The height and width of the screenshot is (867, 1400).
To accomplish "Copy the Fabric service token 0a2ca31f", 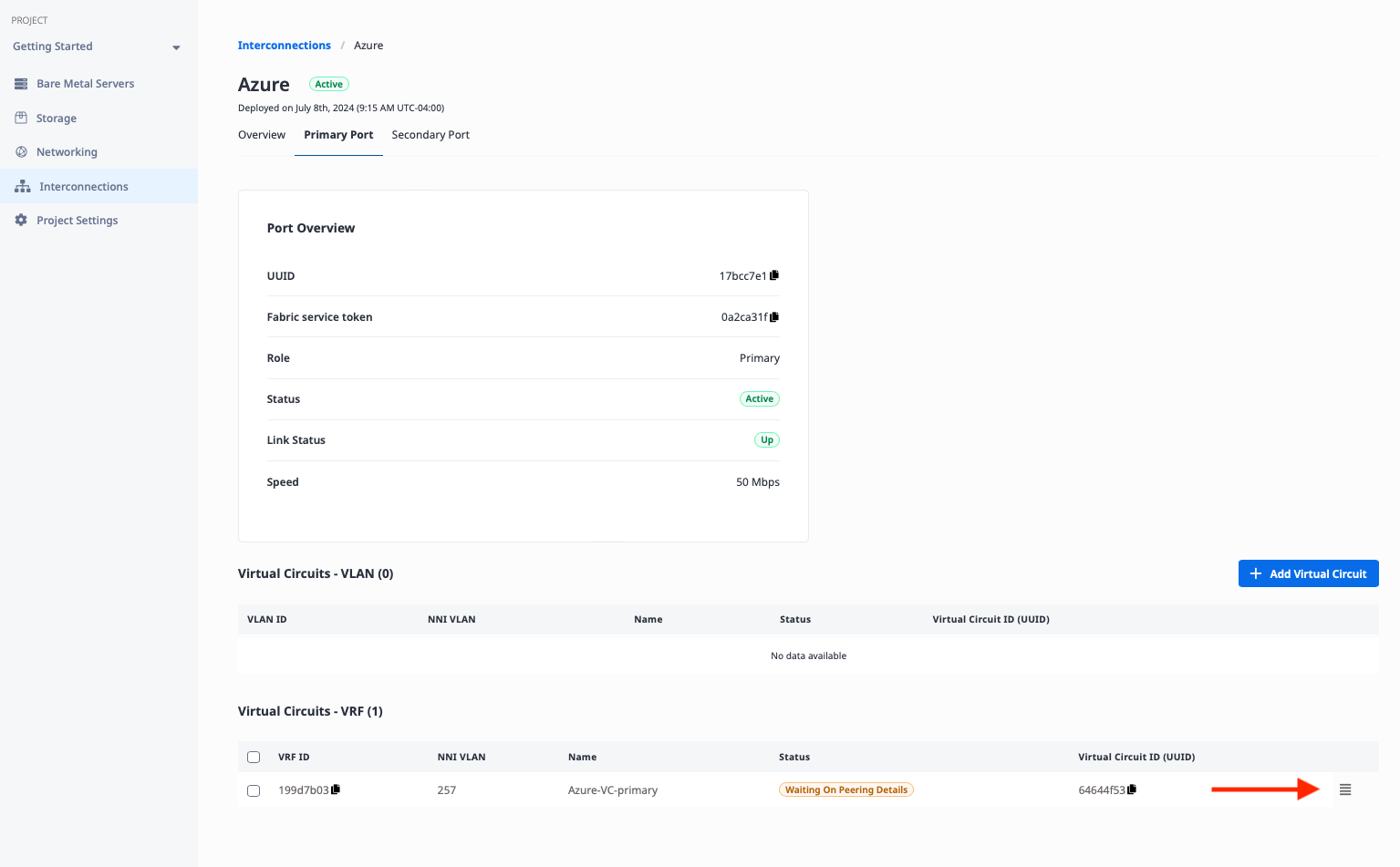I will coord(774,317).
